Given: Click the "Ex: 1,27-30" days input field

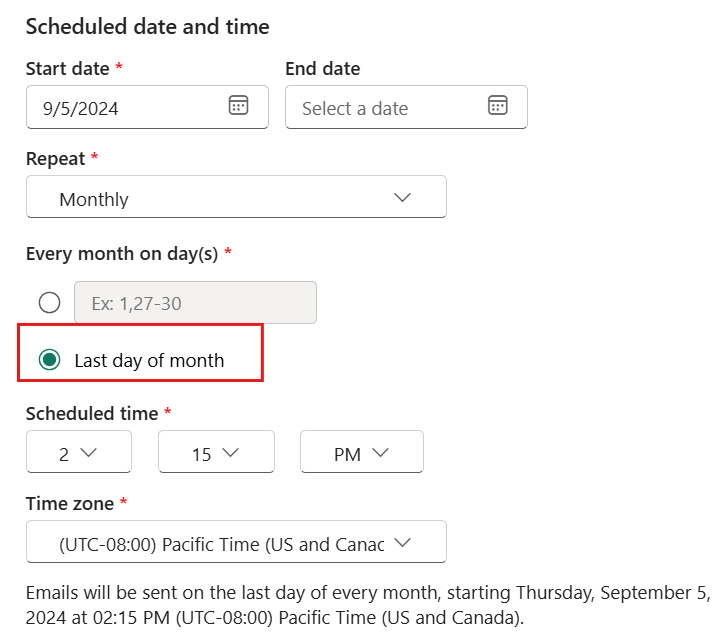Looking at the screenshot, I should (195, 302).
